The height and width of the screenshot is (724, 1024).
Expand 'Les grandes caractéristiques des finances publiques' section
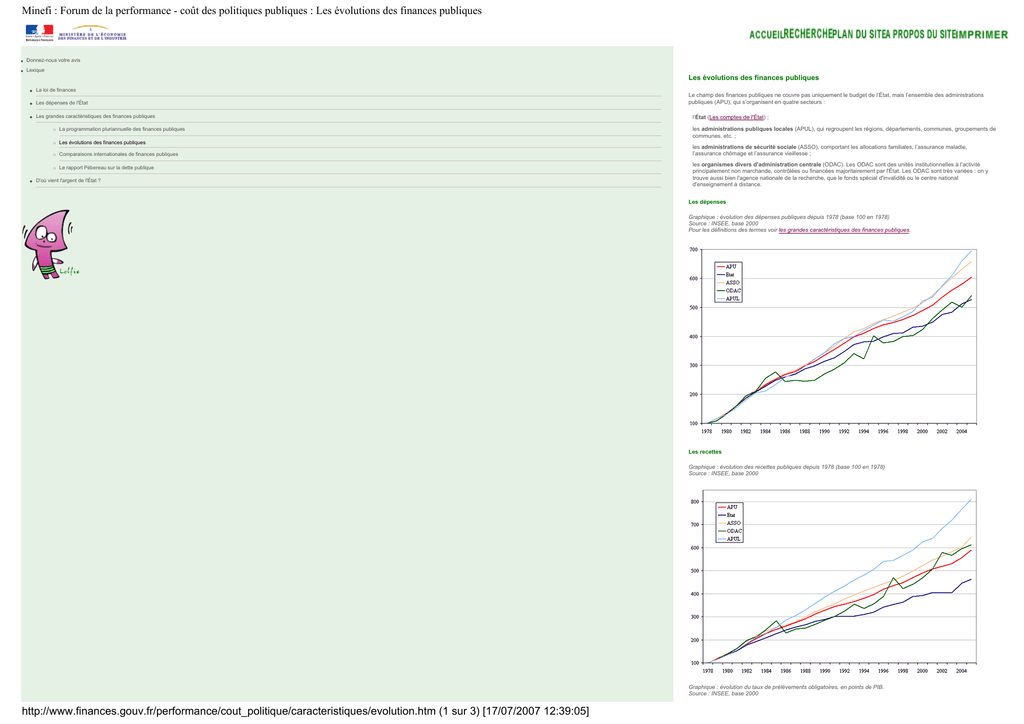tap(95, 116)
